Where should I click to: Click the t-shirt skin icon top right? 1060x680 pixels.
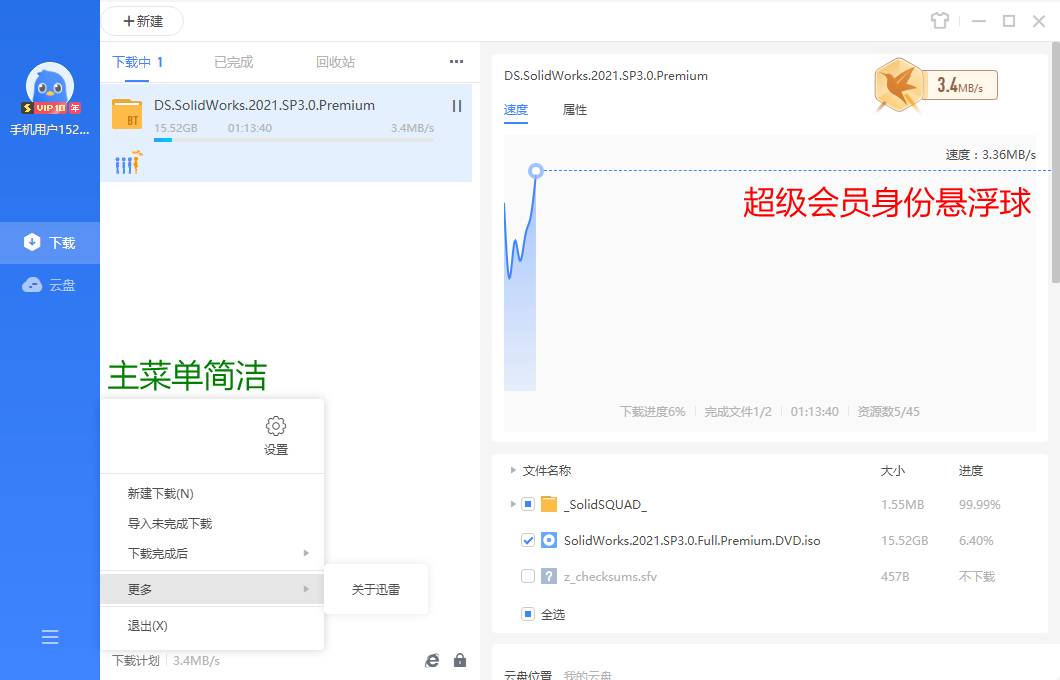(941, 20)
